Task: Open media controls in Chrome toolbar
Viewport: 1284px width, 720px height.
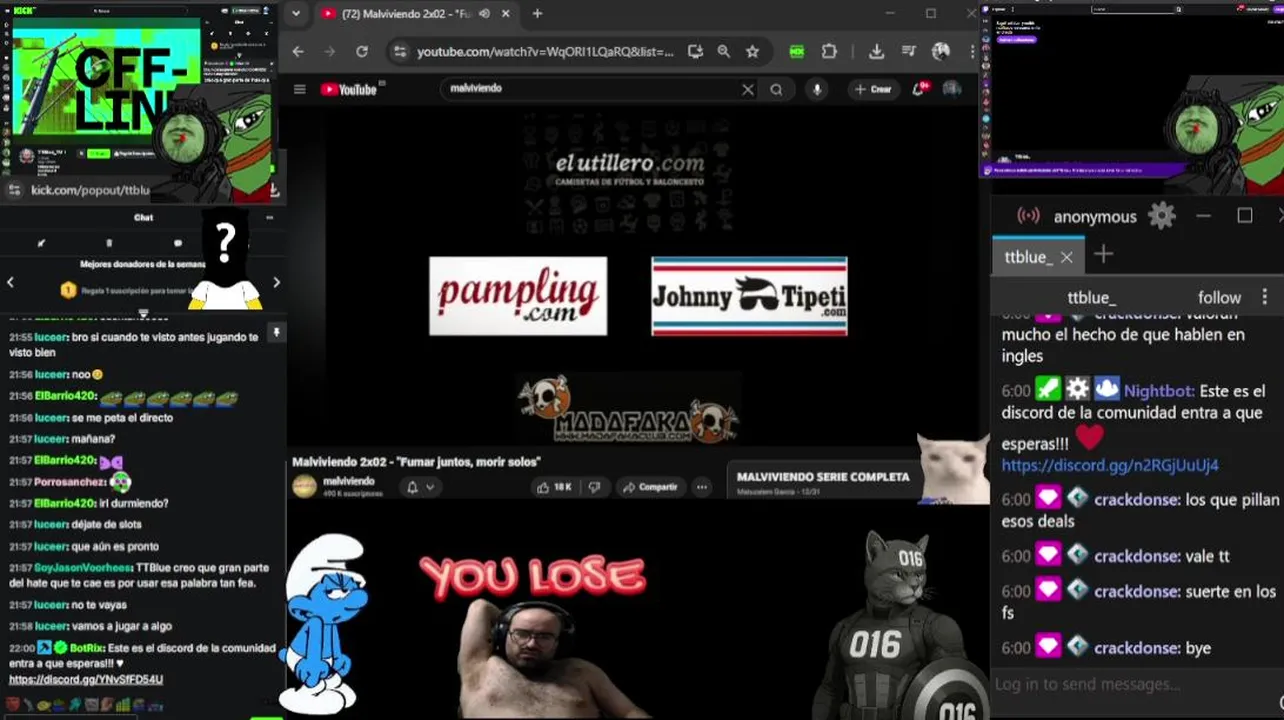Action: pos(908,52)
